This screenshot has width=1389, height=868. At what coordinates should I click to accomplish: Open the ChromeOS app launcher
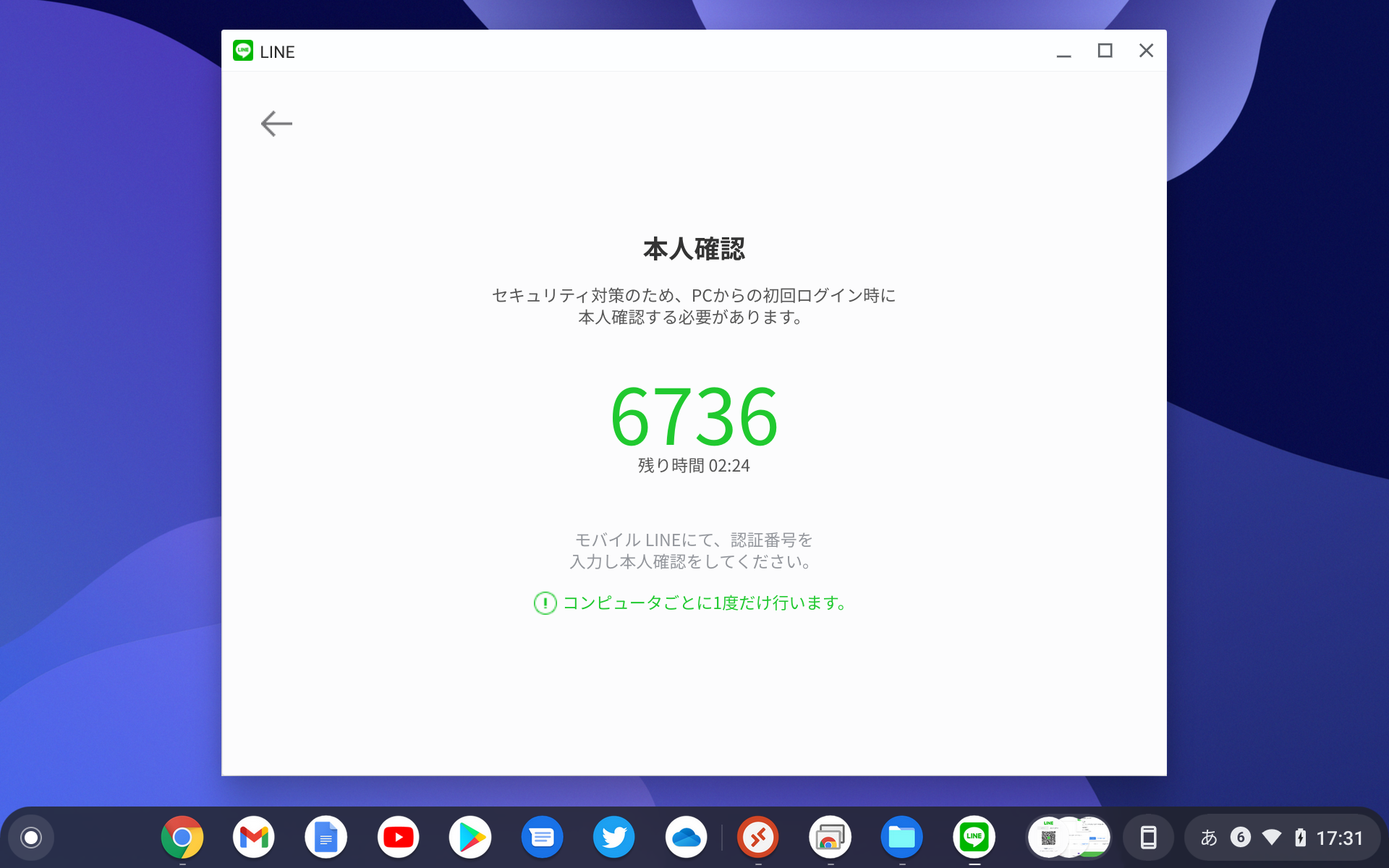coord(30,837)
